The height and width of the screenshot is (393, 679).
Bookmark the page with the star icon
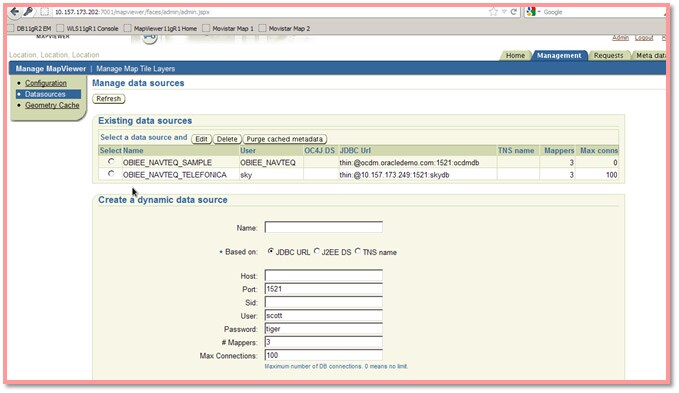point(493,12)
